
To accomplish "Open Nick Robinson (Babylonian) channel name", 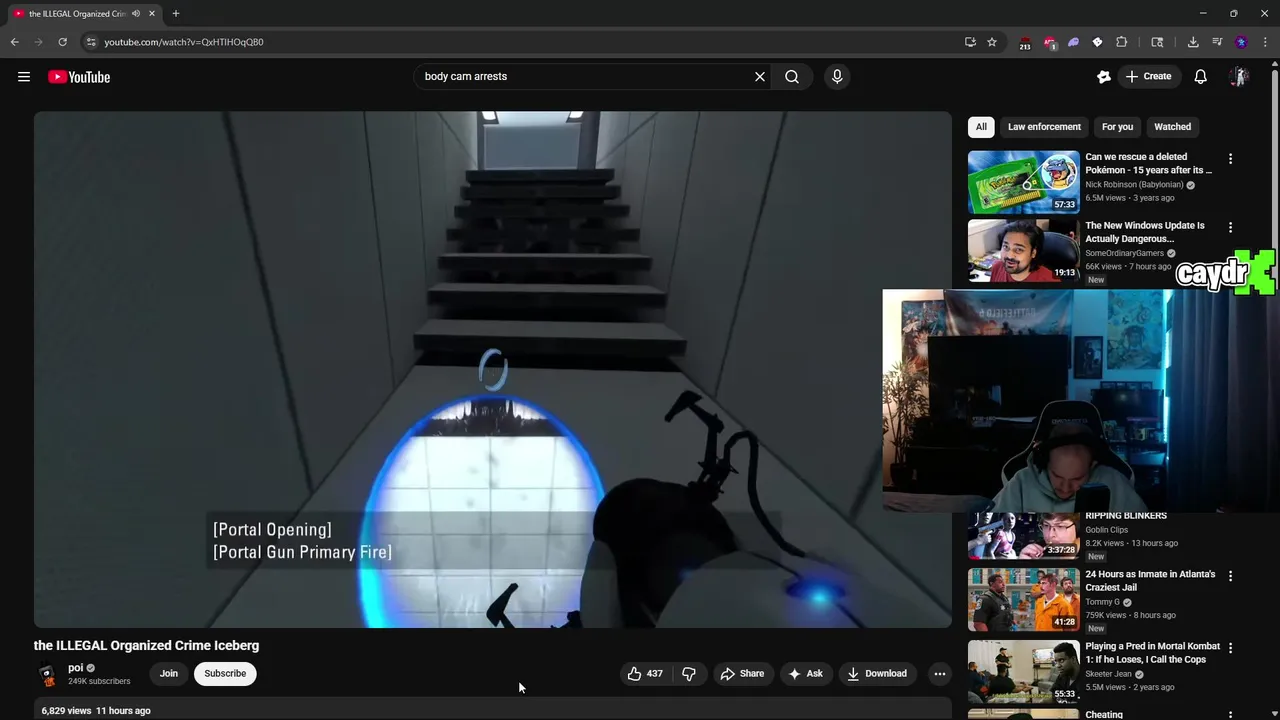I will (1134, 185).
